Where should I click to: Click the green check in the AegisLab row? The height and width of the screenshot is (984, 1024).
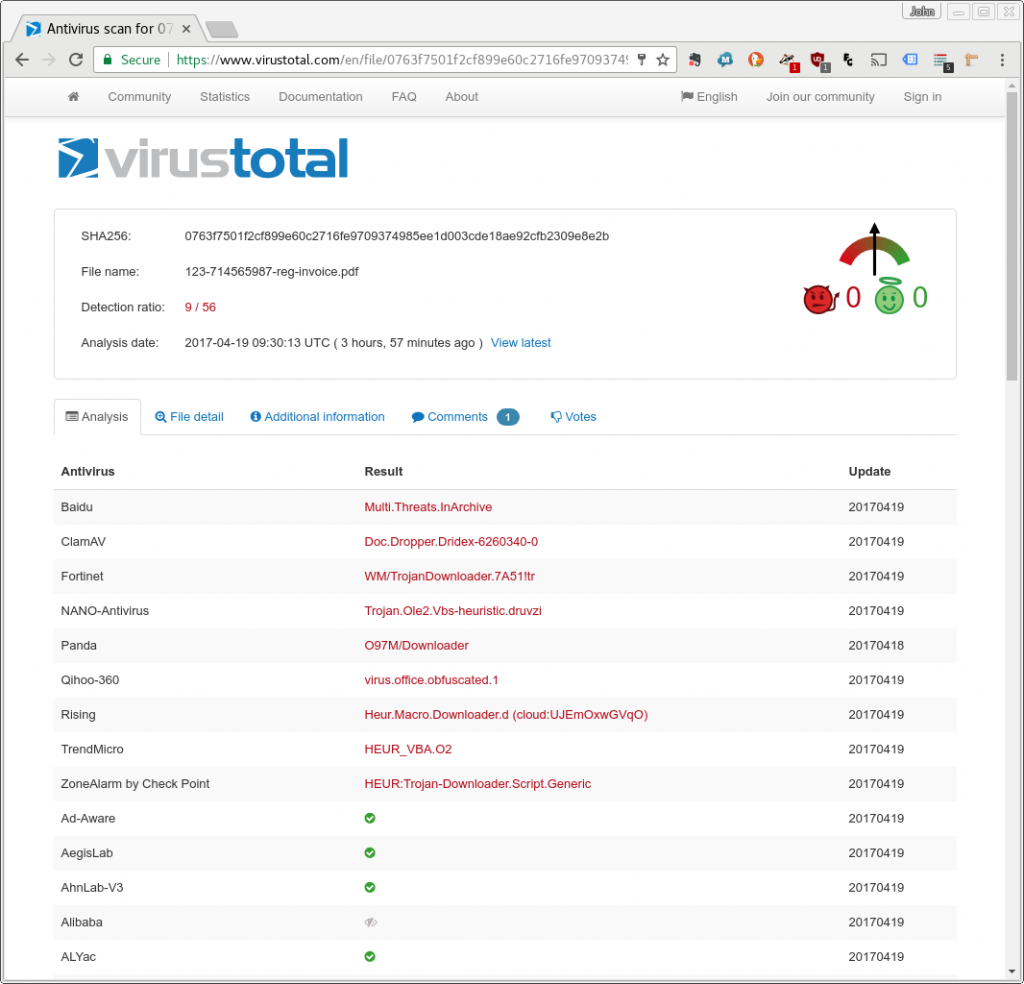[x=370, y=853]
